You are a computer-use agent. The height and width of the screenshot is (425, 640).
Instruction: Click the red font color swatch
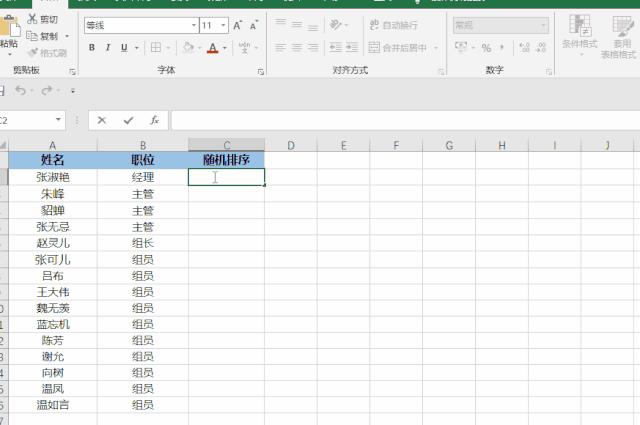[x=212, y=47]
